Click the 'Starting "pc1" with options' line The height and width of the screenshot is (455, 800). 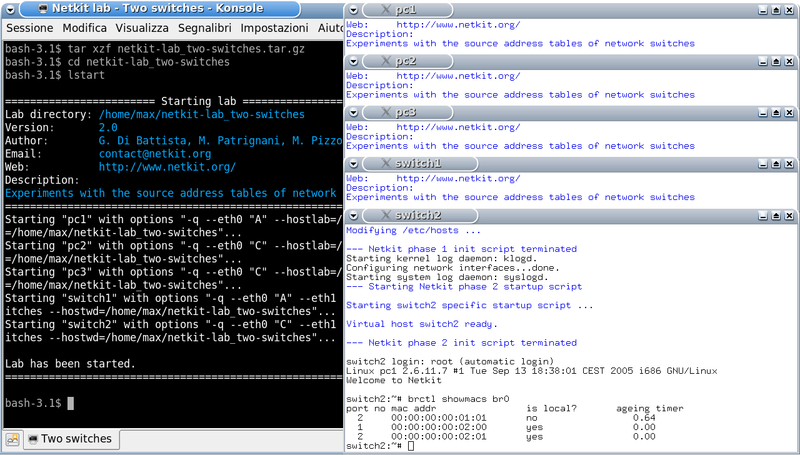click(x=173, y=220)
